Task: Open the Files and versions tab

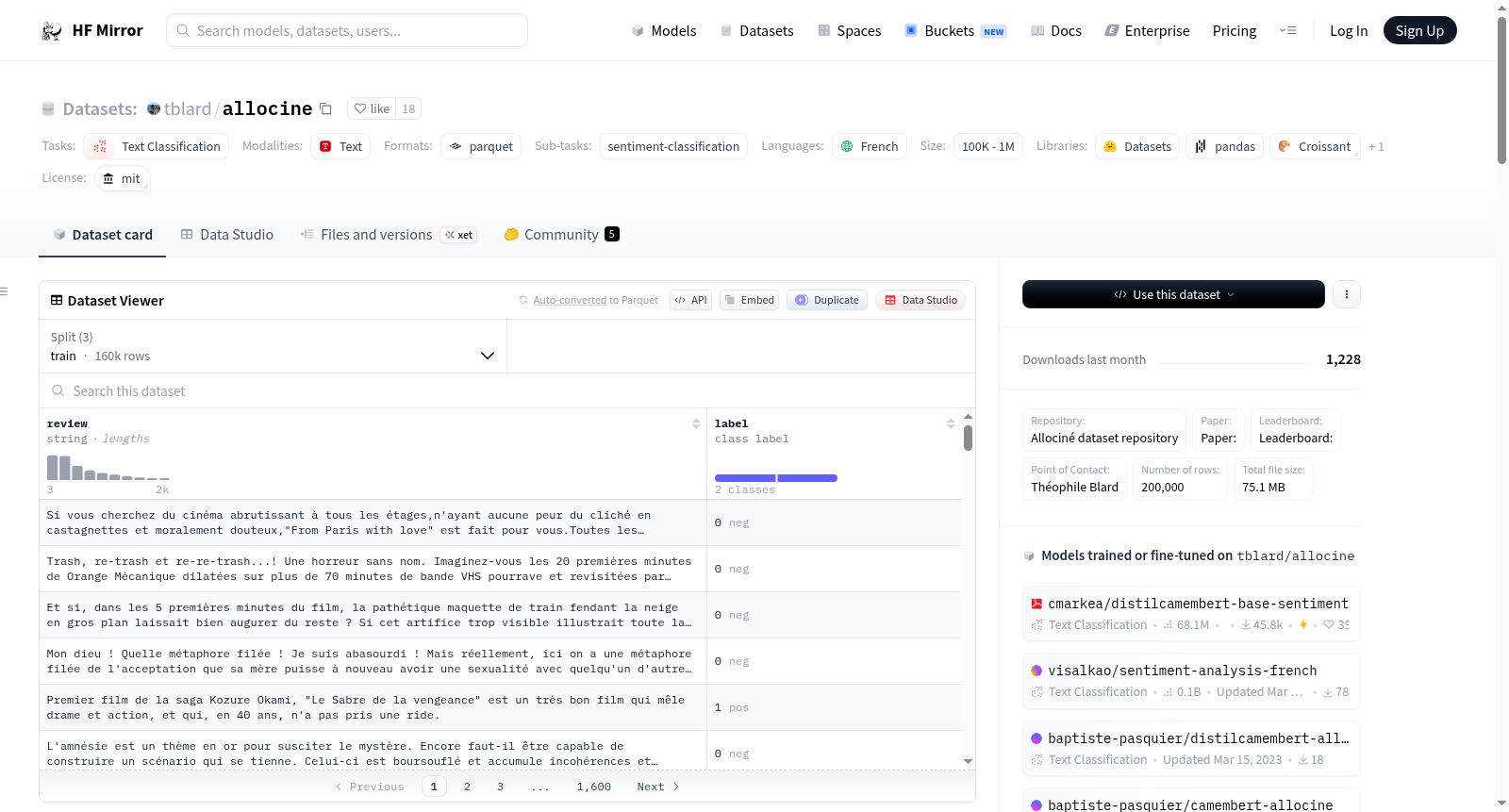Action: (x=389, y=235)
